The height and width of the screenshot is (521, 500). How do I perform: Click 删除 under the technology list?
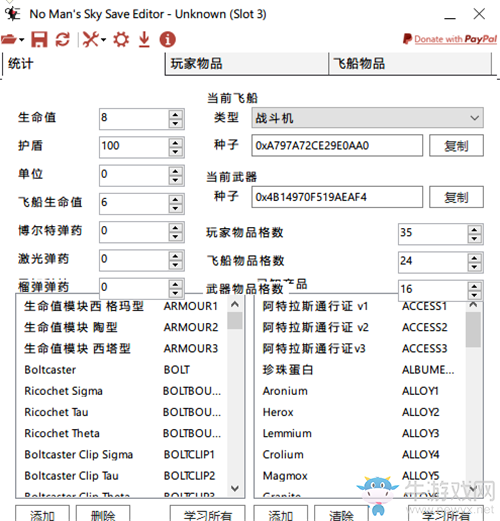point(103,514)
